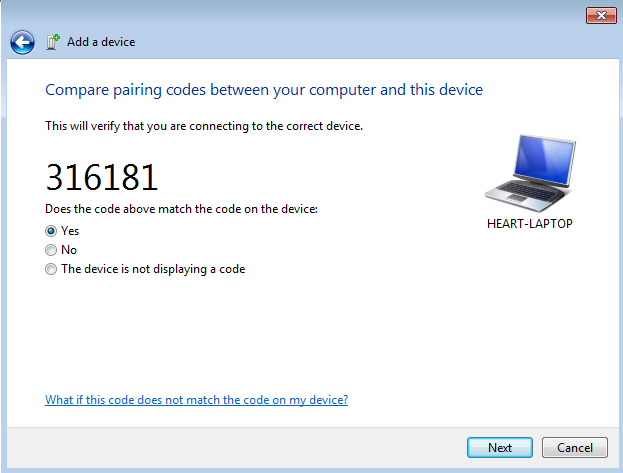Viewport: 623px width, 473px height.
Task: Close the Add a device window
Action: 601,16
